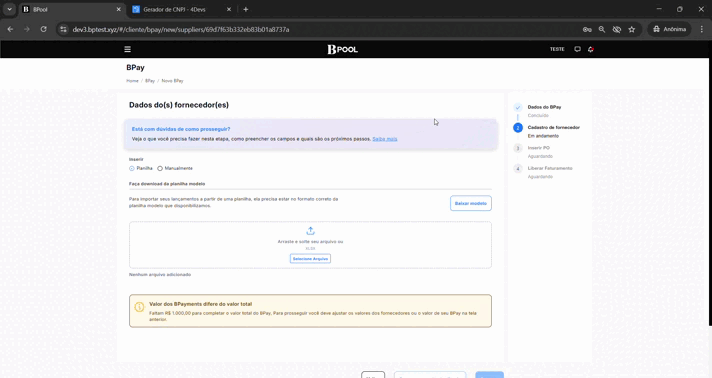Click TESTE user label in header
The image size is (712, 378).
[x=557, y=49]
